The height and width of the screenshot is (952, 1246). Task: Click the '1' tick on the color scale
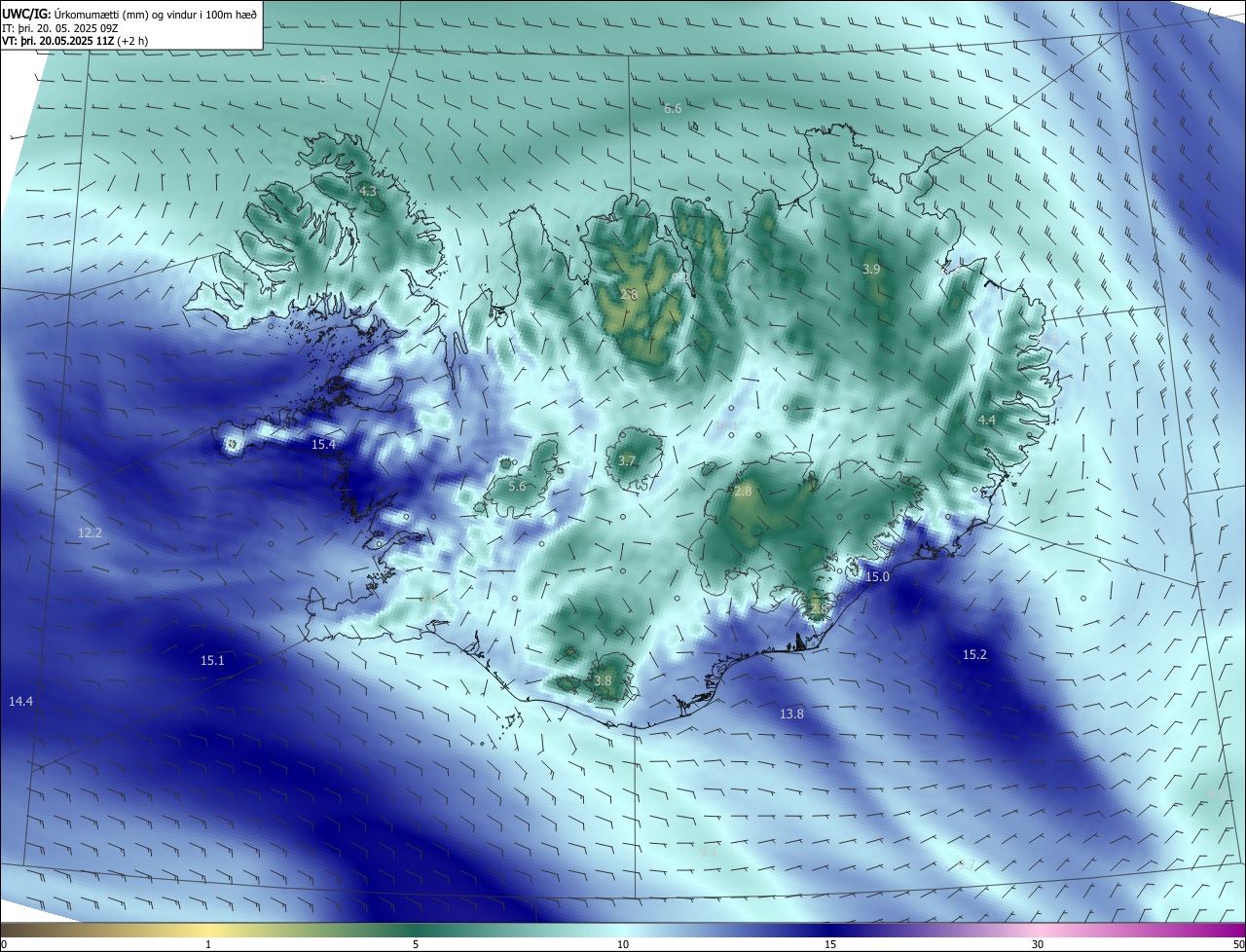[x=208, y=945]
